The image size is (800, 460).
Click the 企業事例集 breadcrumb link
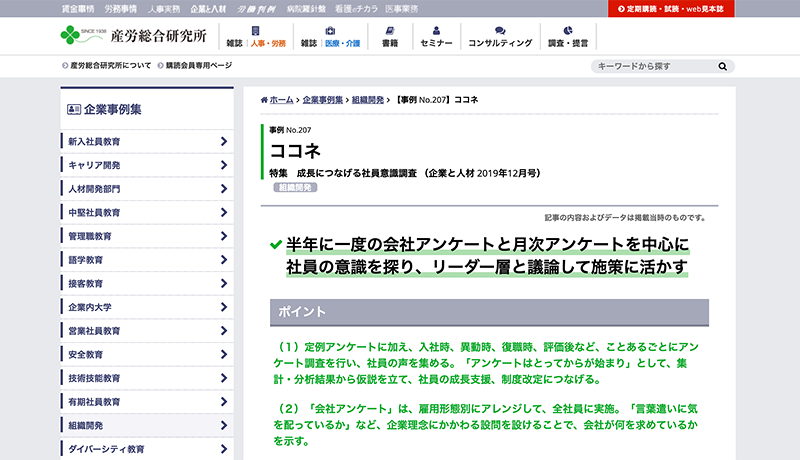click(x=323, y=100)
